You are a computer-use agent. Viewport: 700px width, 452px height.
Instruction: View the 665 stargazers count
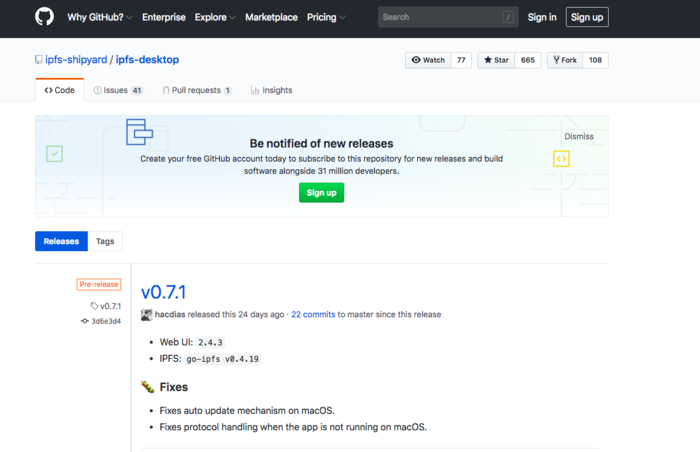point(528,60)
